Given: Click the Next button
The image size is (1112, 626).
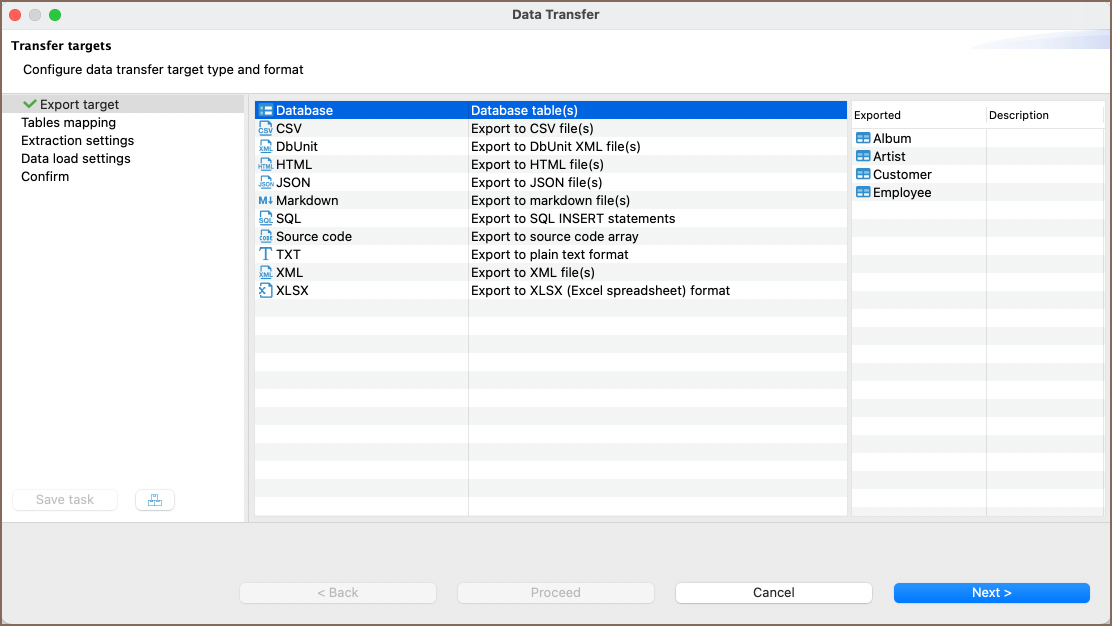Looking at the screenshot, I should [x=991, y=593].
